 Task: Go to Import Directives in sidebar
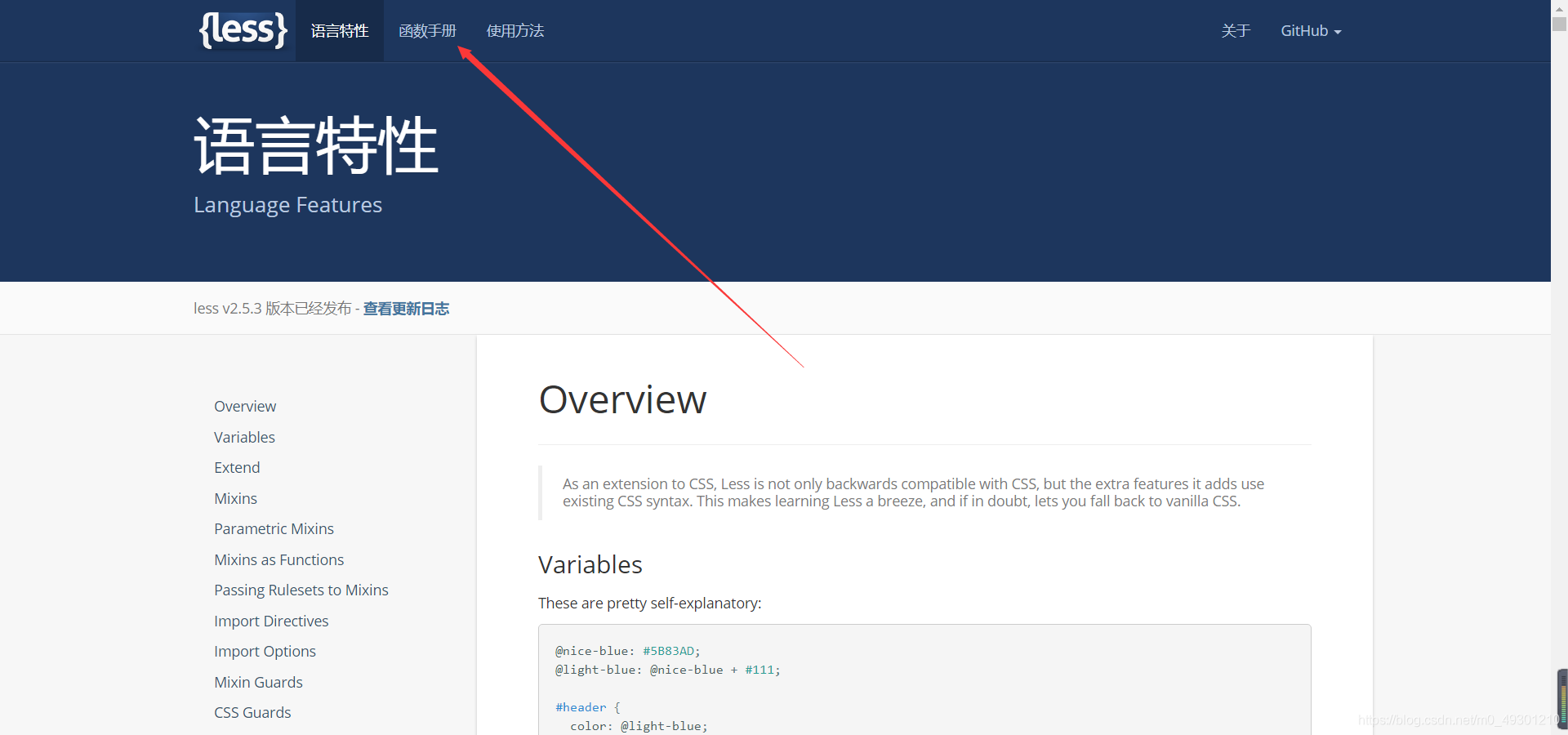pyautogui.click(x=271, y=621)
